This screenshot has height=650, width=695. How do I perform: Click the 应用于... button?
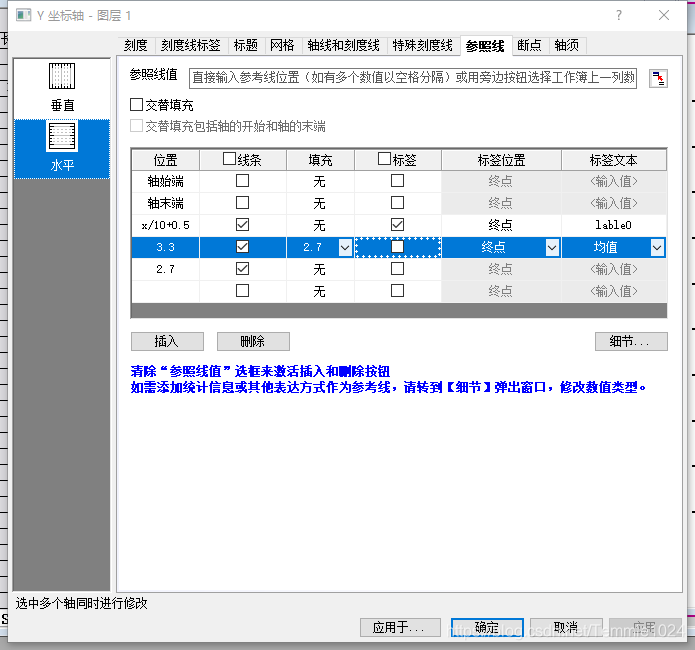coord(400,627)
